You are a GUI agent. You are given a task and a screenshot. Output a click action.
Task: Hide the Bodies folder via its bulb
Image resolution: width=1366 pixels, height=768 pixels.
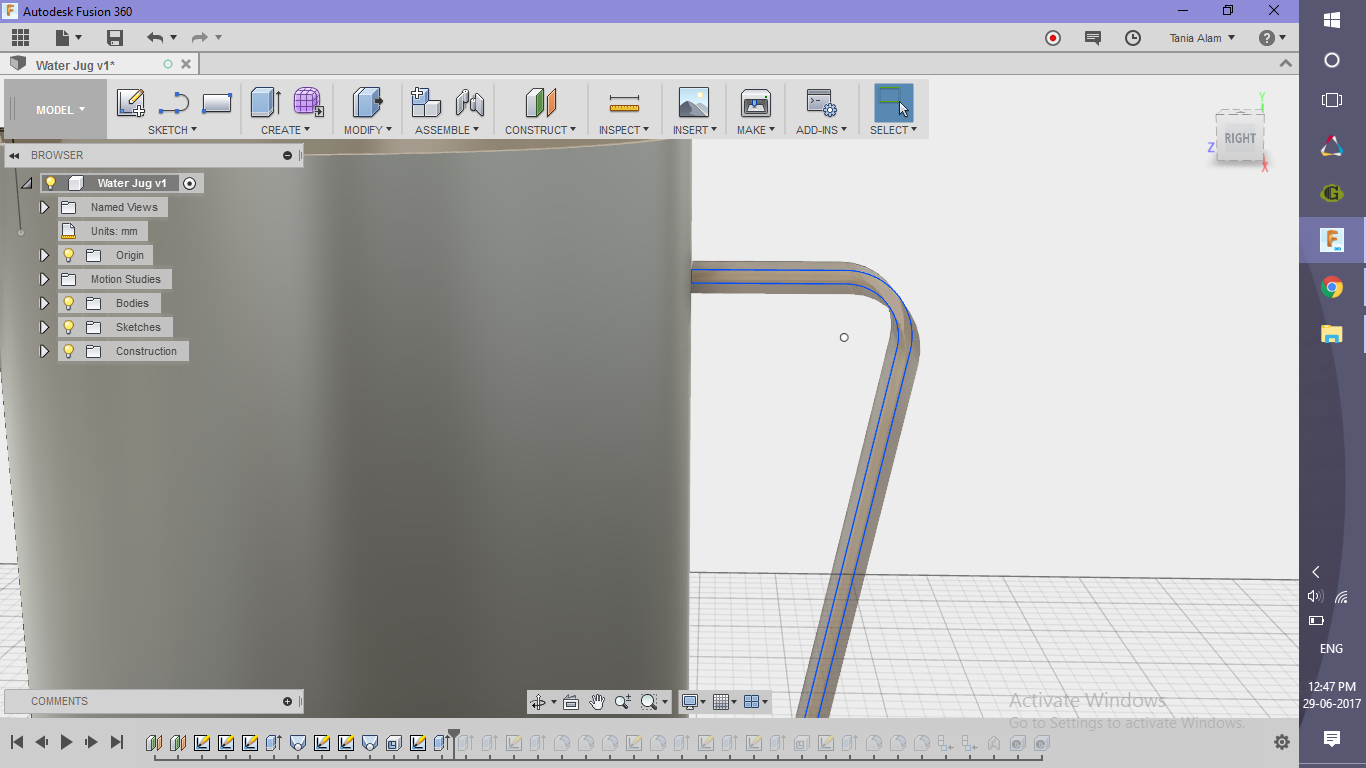tap(69, 303)
